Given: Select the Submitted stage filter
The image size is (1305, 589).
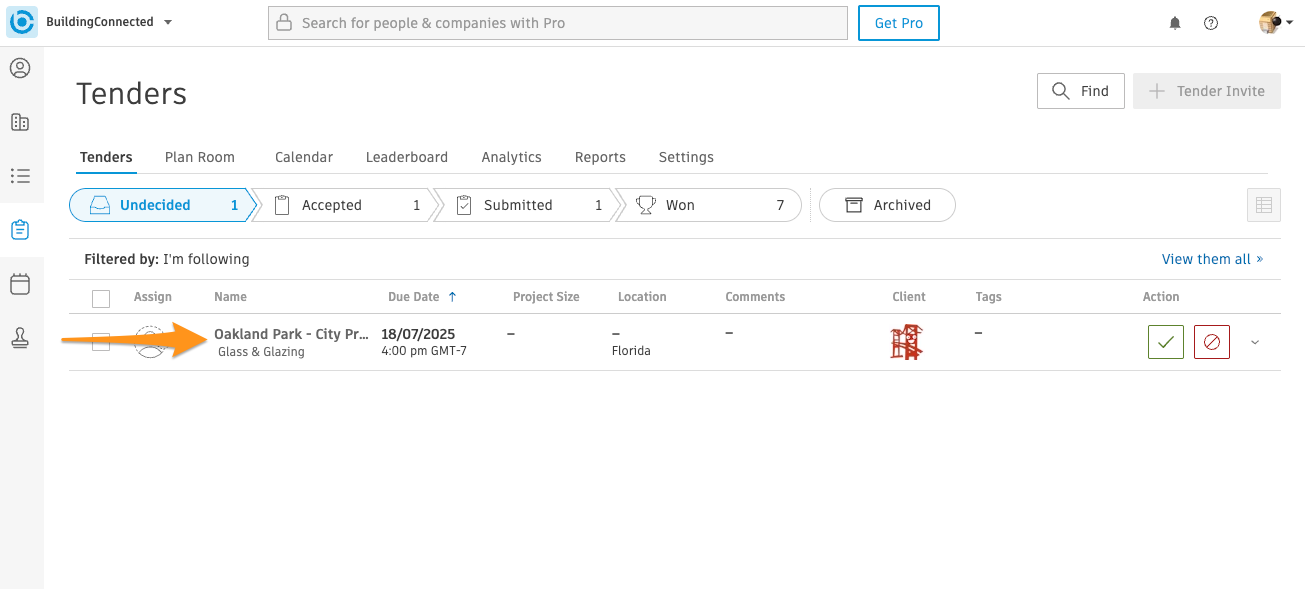Looking at the screenshot, I should (526, 205).
